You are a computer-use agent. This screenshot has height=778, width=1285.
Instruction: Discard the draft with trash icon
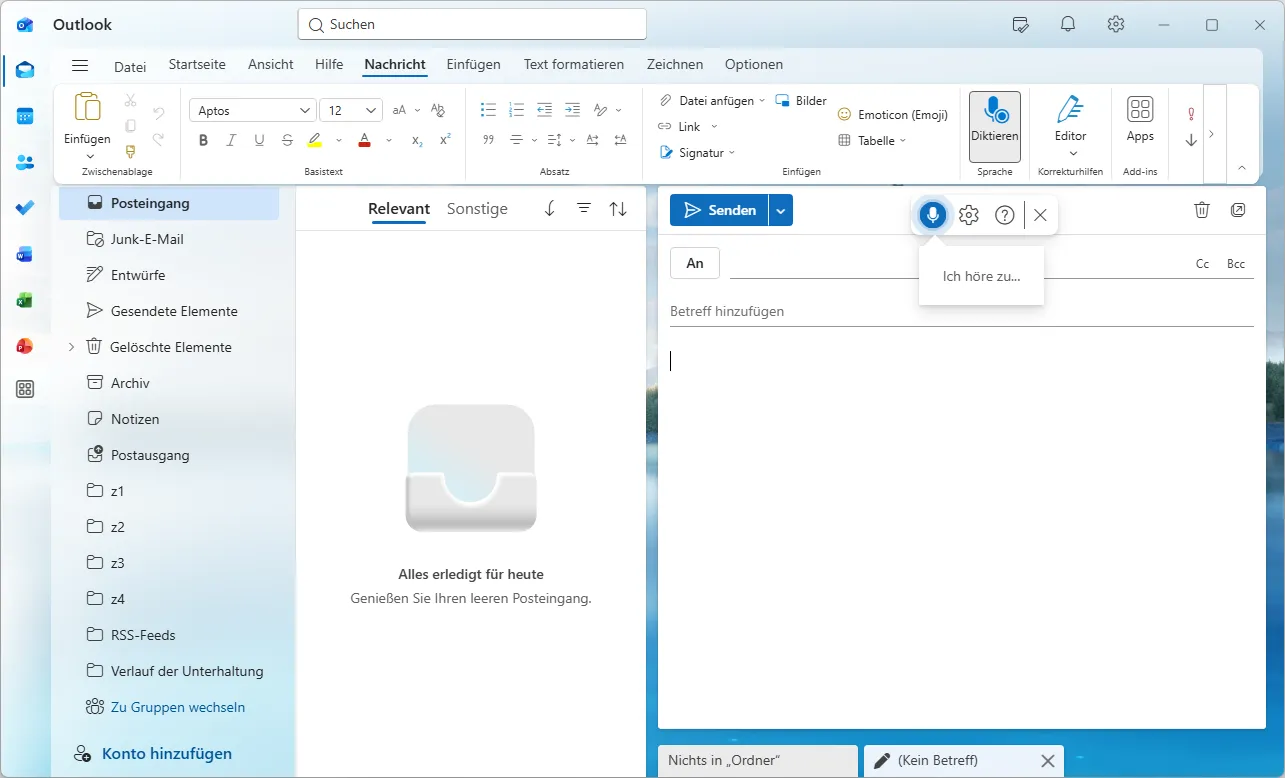click(x=1202, y=210)
